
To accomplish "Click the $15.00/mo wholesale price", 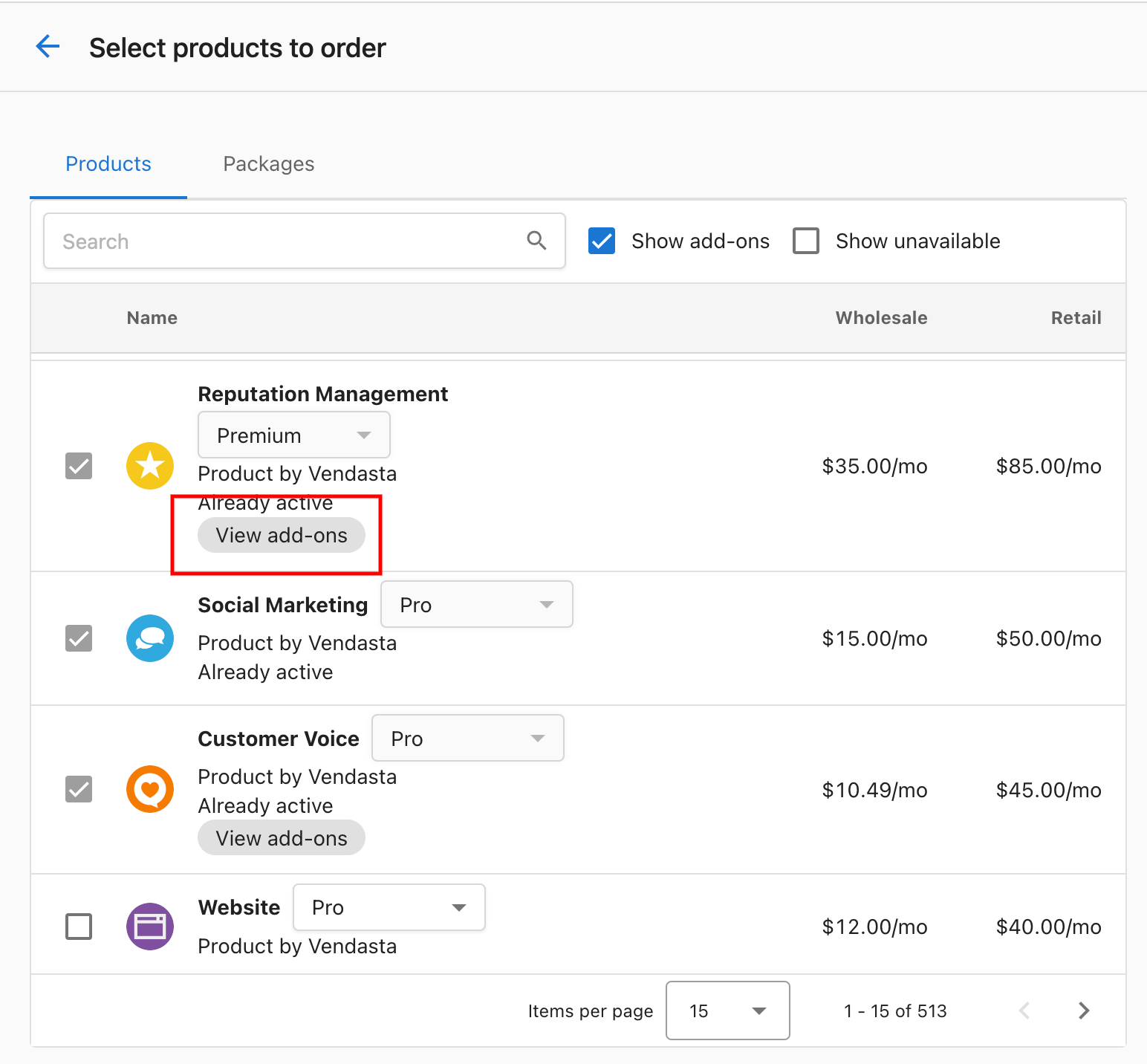I will click(875, 638).
